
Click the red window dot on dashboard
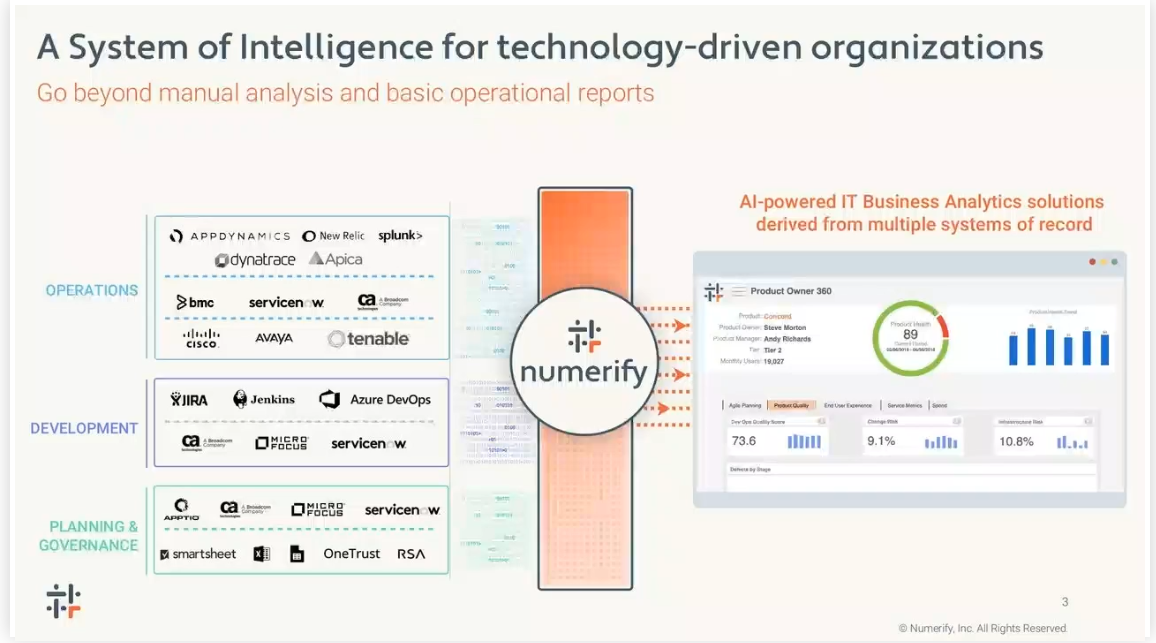tap(1092, 262)
